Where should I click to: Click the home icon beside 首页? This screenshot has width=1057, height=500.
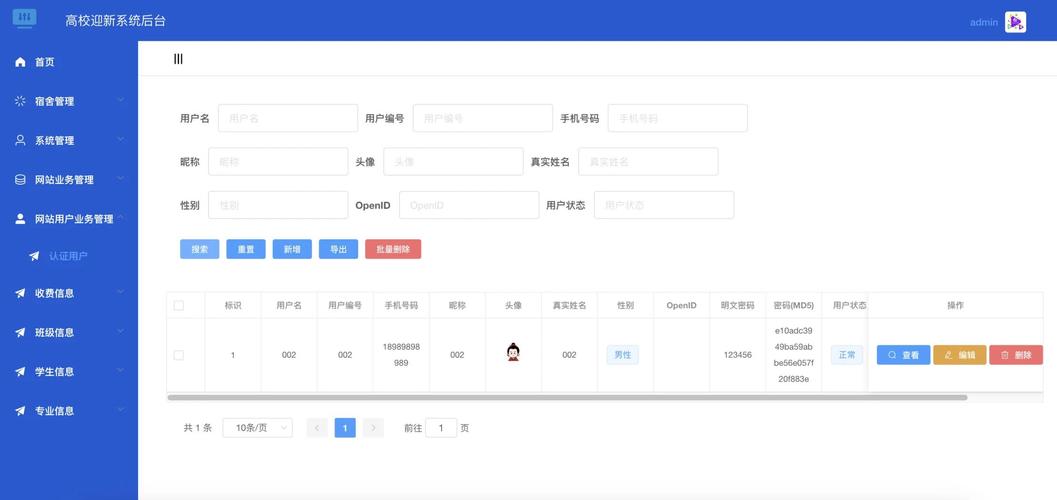(x=20, y=62)
